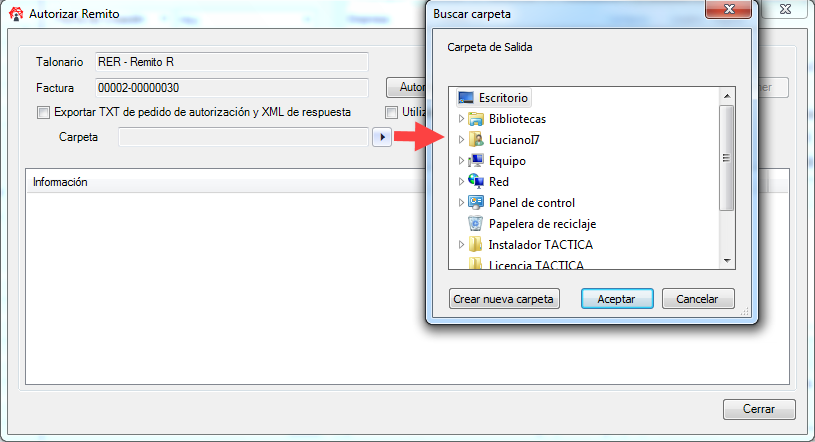Click the Instalador TACTICA folder icon
815x442 pixels.
(476, 244)
